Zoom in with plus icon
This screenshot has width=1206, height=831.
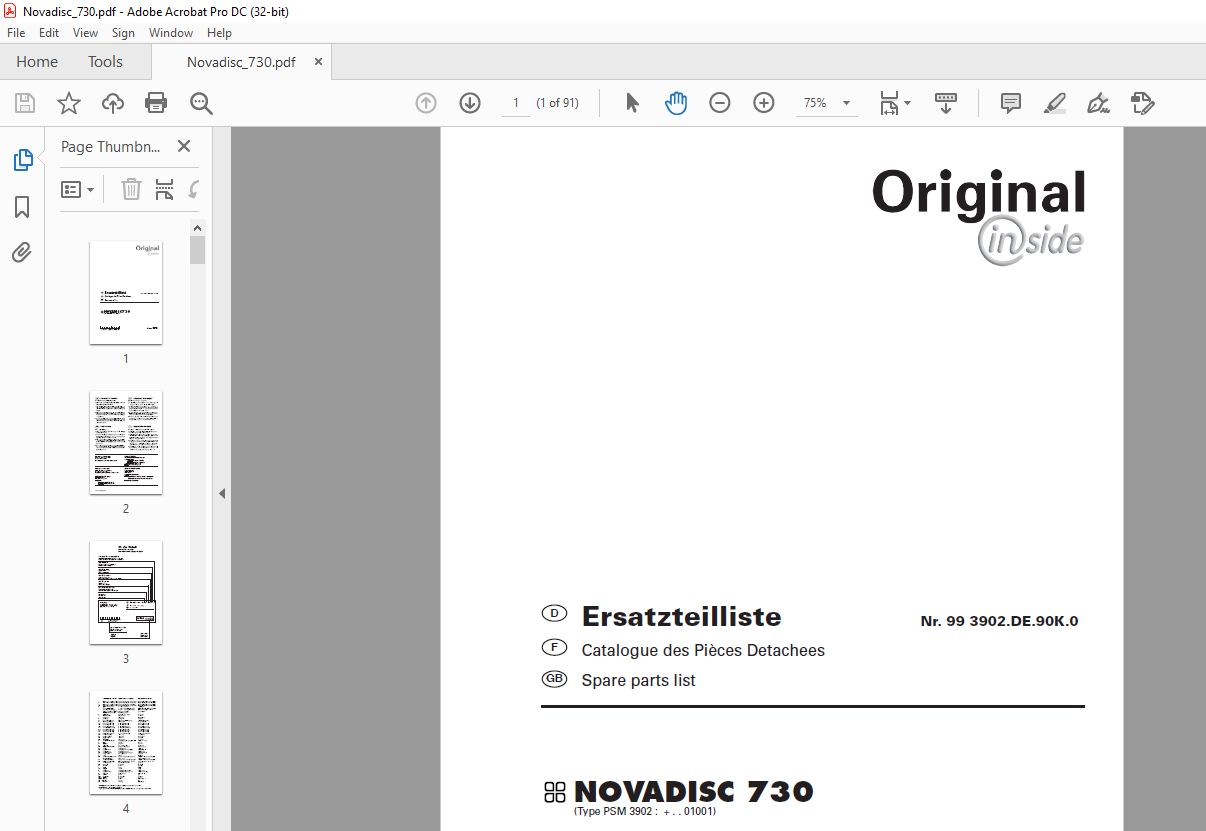click(764, 103)
